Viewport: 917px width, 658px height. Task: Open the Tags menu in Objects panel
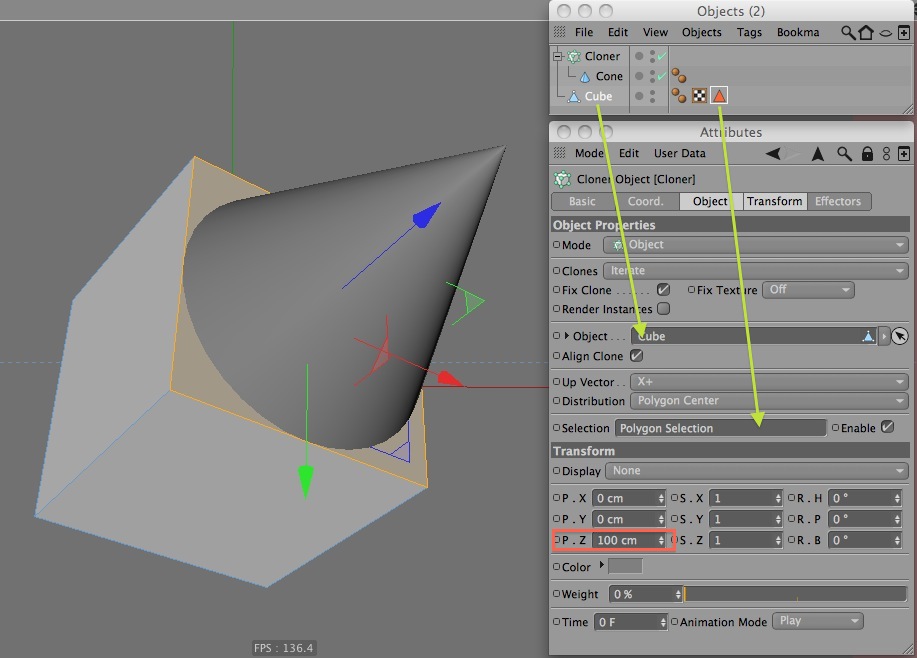[749, 32]
